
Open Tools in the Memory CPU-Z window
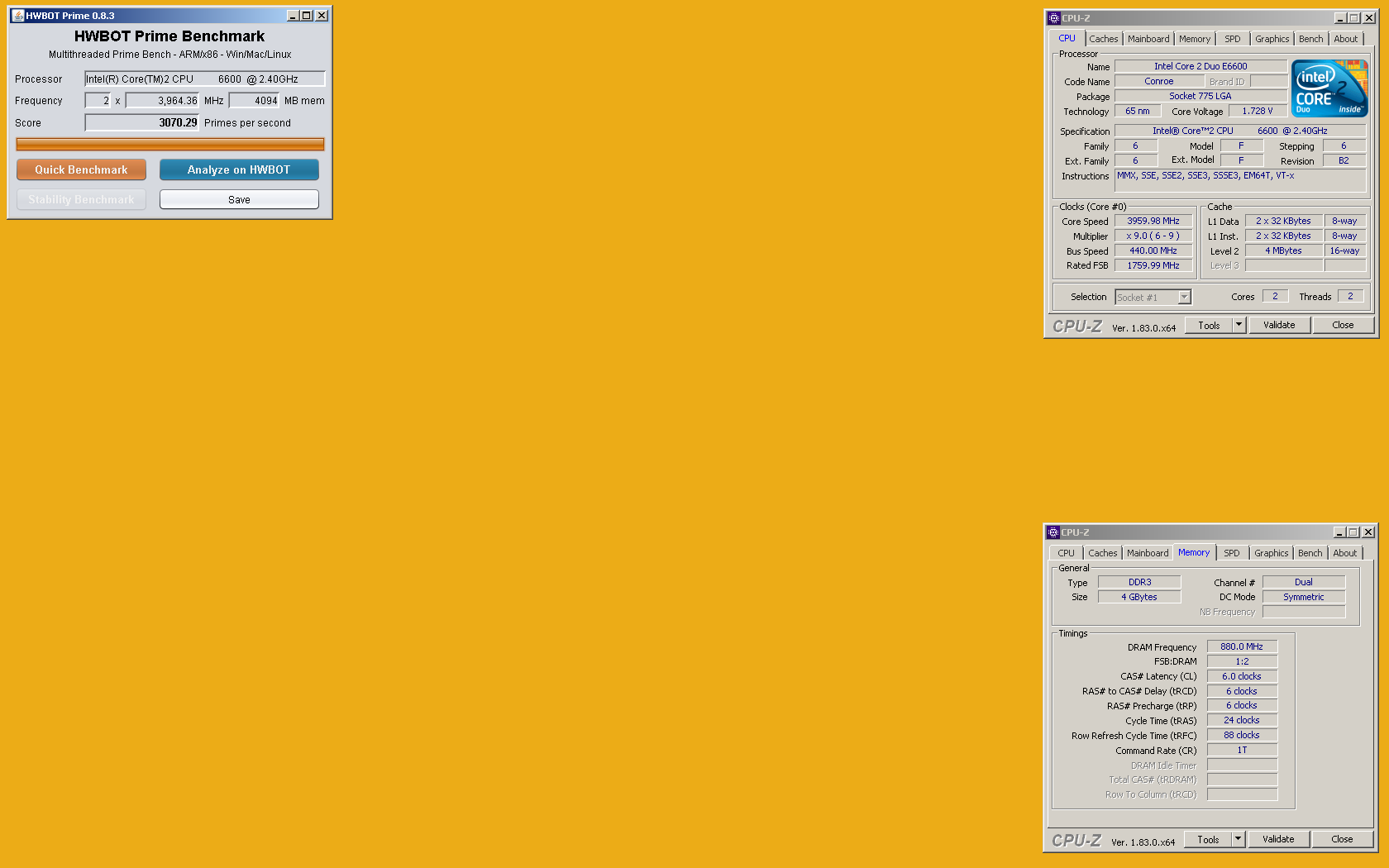click(1208, 839)
